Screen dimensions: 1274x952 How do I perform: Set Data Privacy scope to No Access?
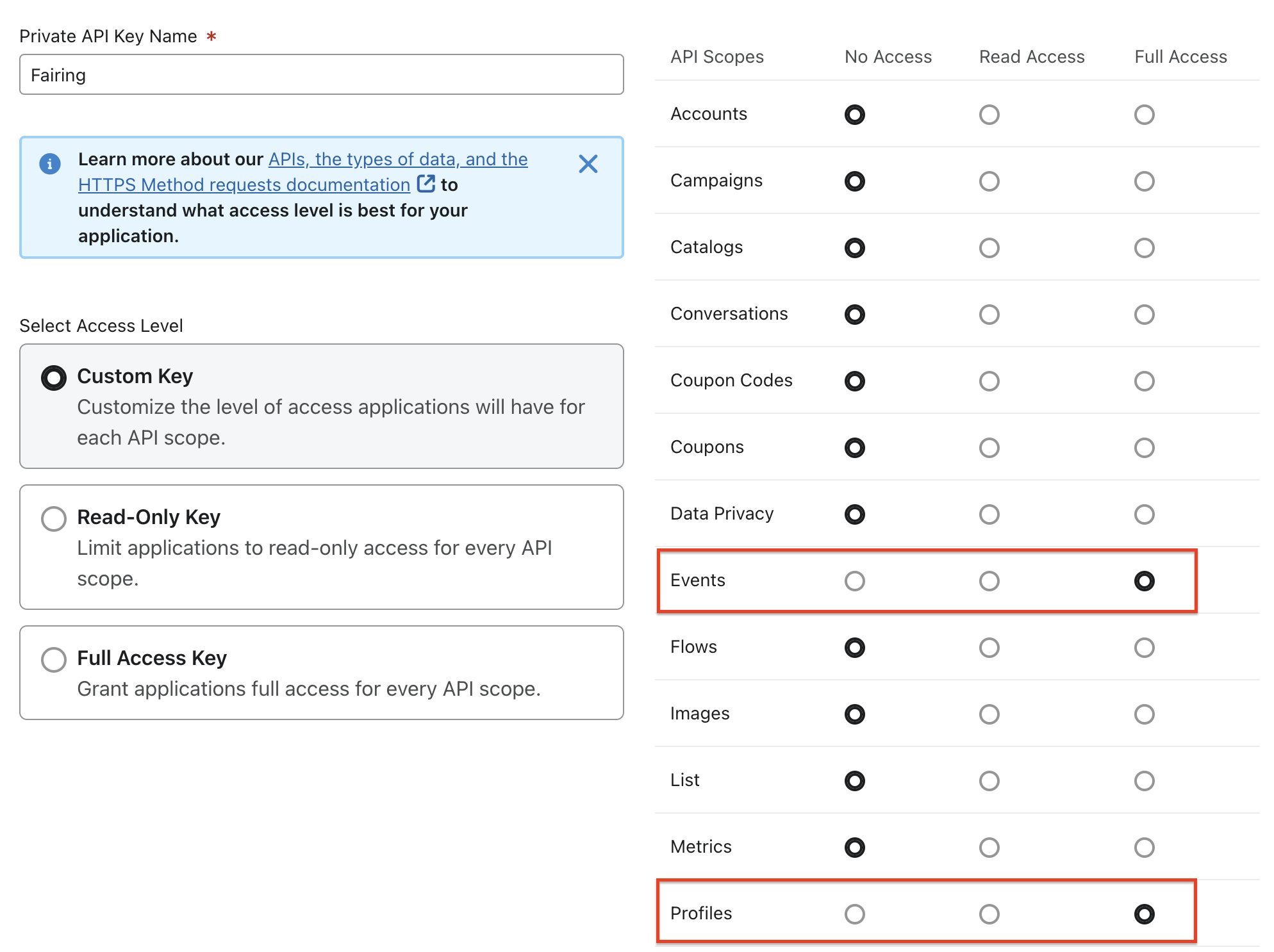point(854,514)
